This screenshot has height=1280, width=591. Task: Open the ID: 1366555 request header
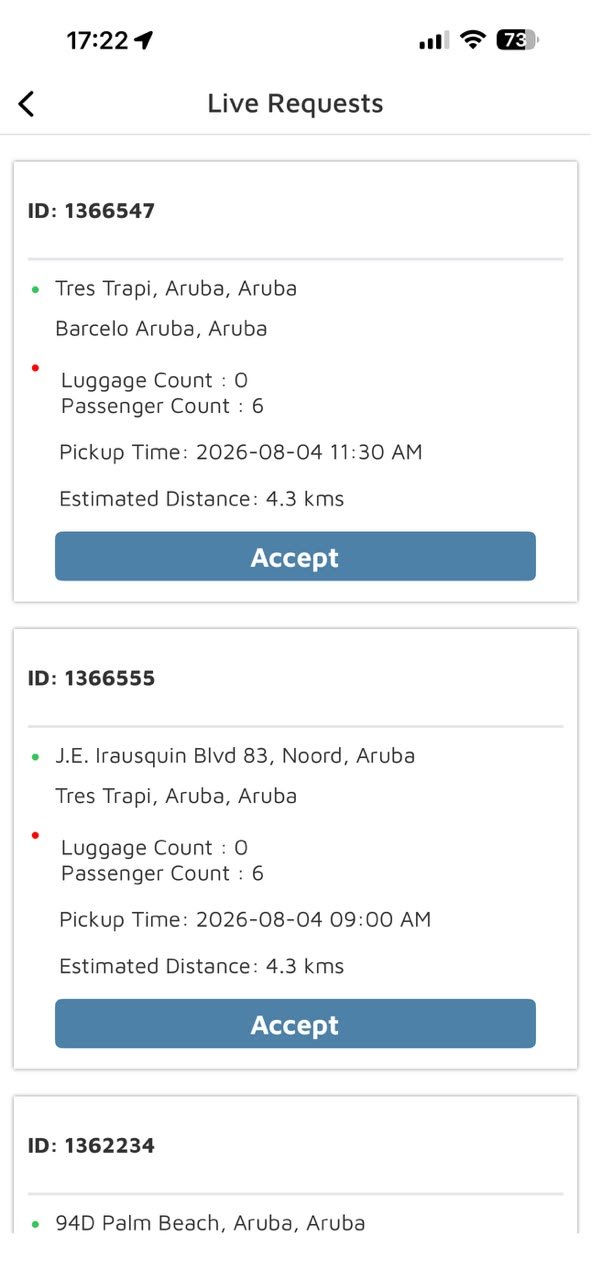coord(91,678)
